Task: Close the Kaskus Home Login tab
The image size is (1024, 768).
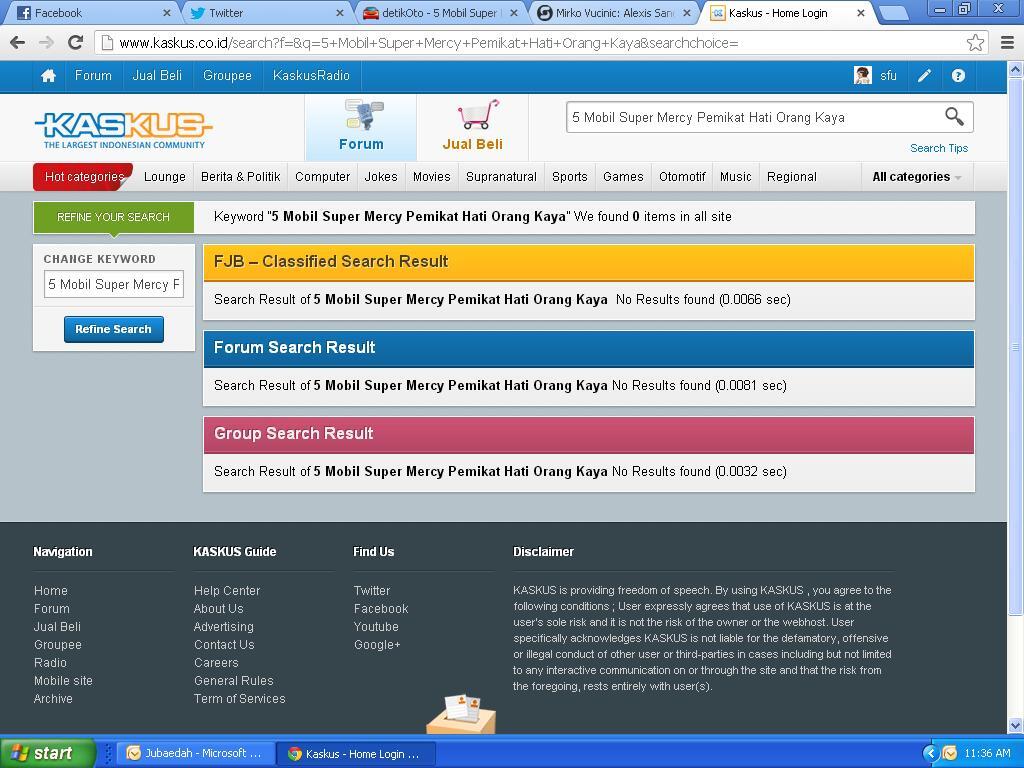Action: coord(860,13)
